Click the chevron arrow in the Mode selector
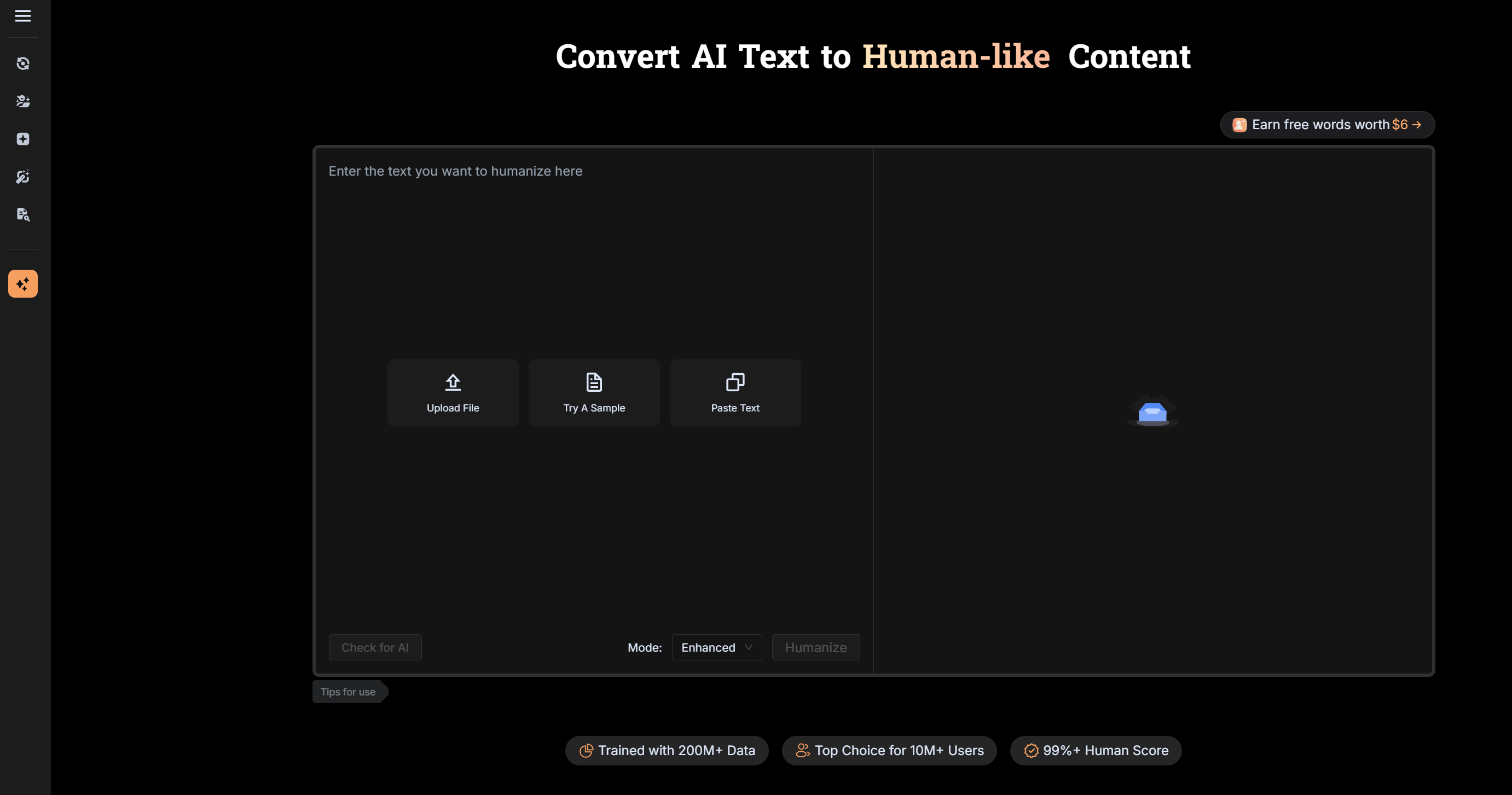The image size is (1512, 795). (x=748, y=647)
